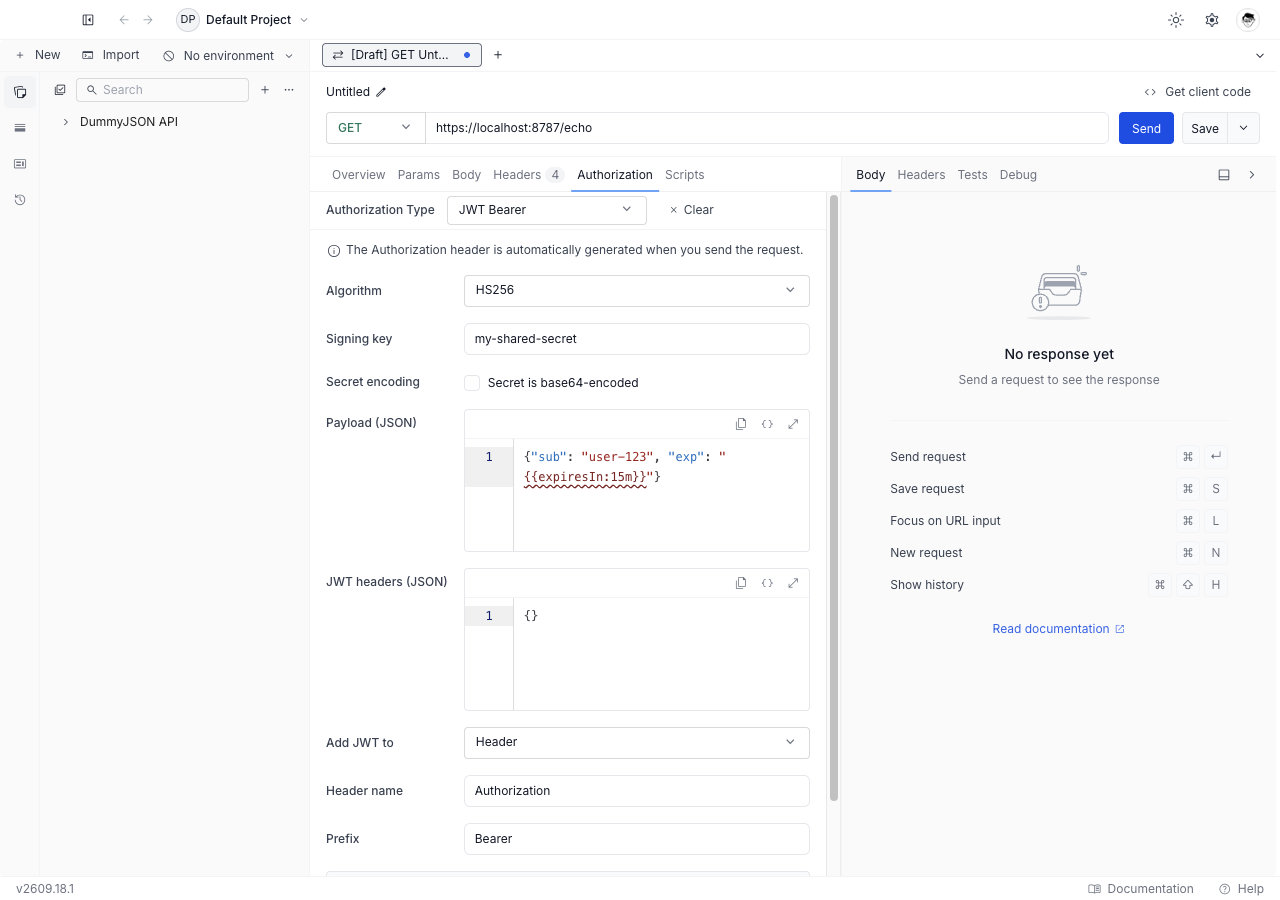
Task: Open Get client code
Action: pos(1197,92)
